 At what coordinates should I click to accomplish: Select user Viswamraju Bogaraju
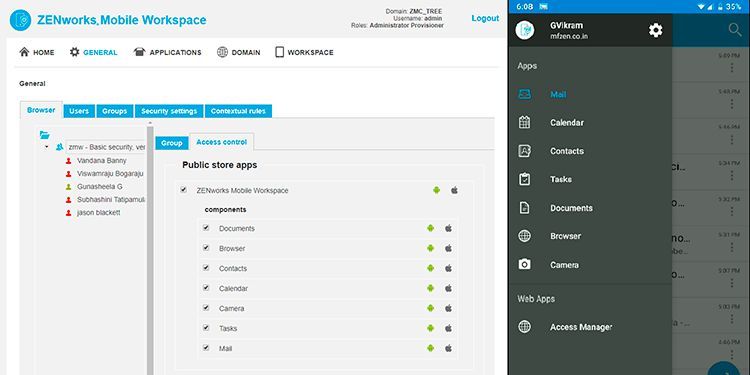(x=110, y=174)
